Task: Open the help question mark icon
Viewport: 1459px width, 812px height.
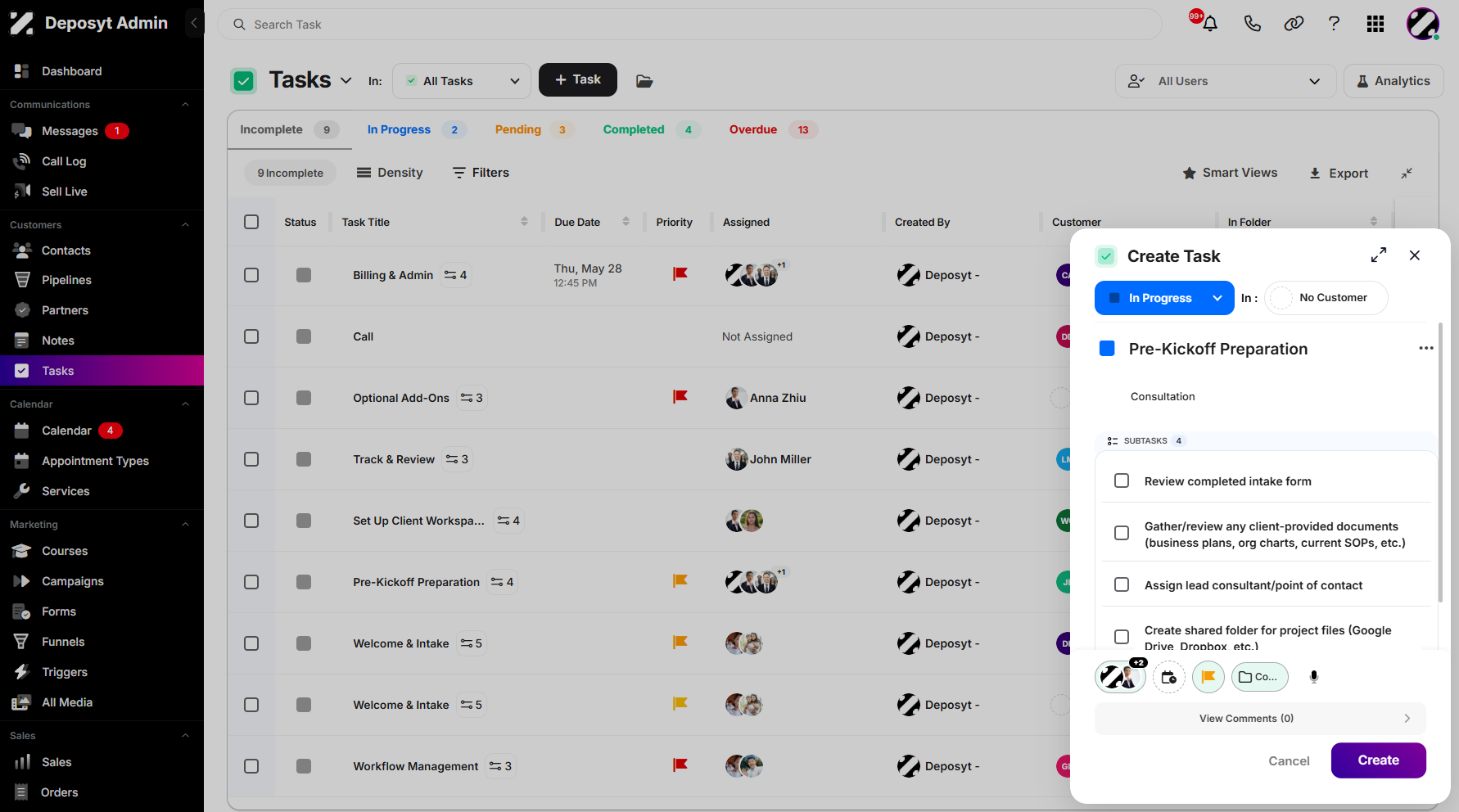Action: point(1334,24)
